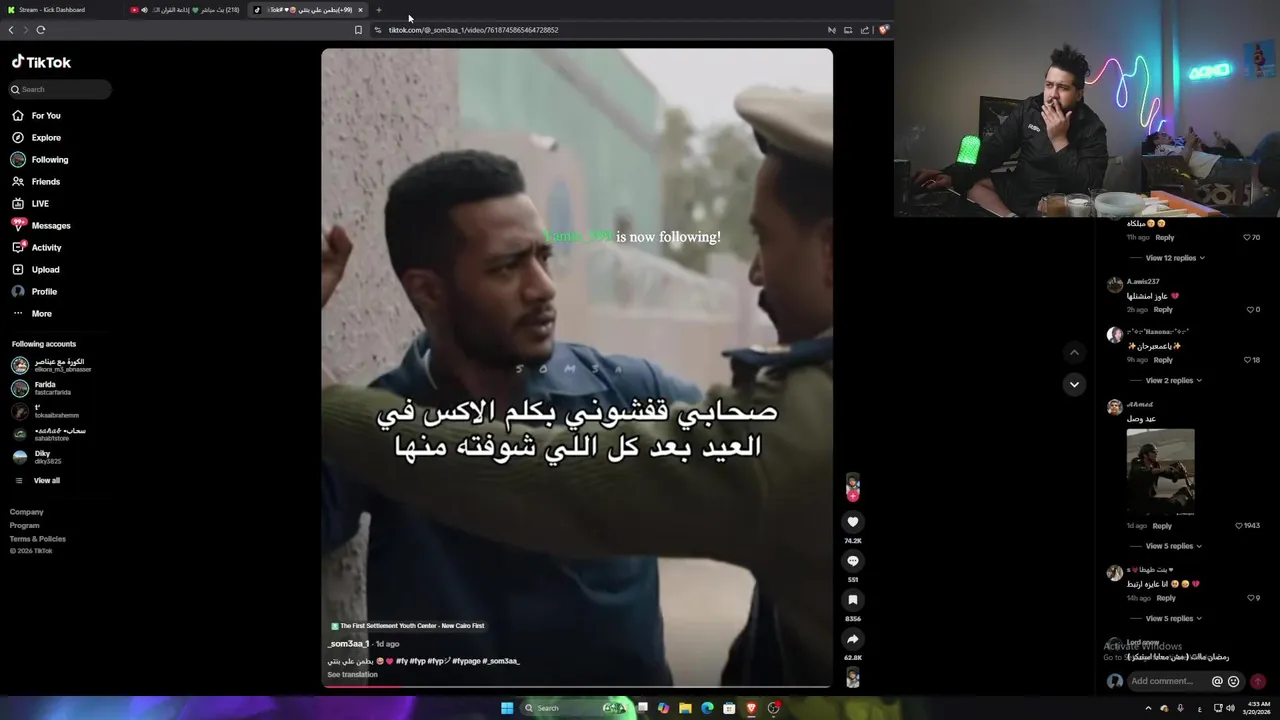Open the Company footer link
1280x720 pixels.
pos(27,512)
